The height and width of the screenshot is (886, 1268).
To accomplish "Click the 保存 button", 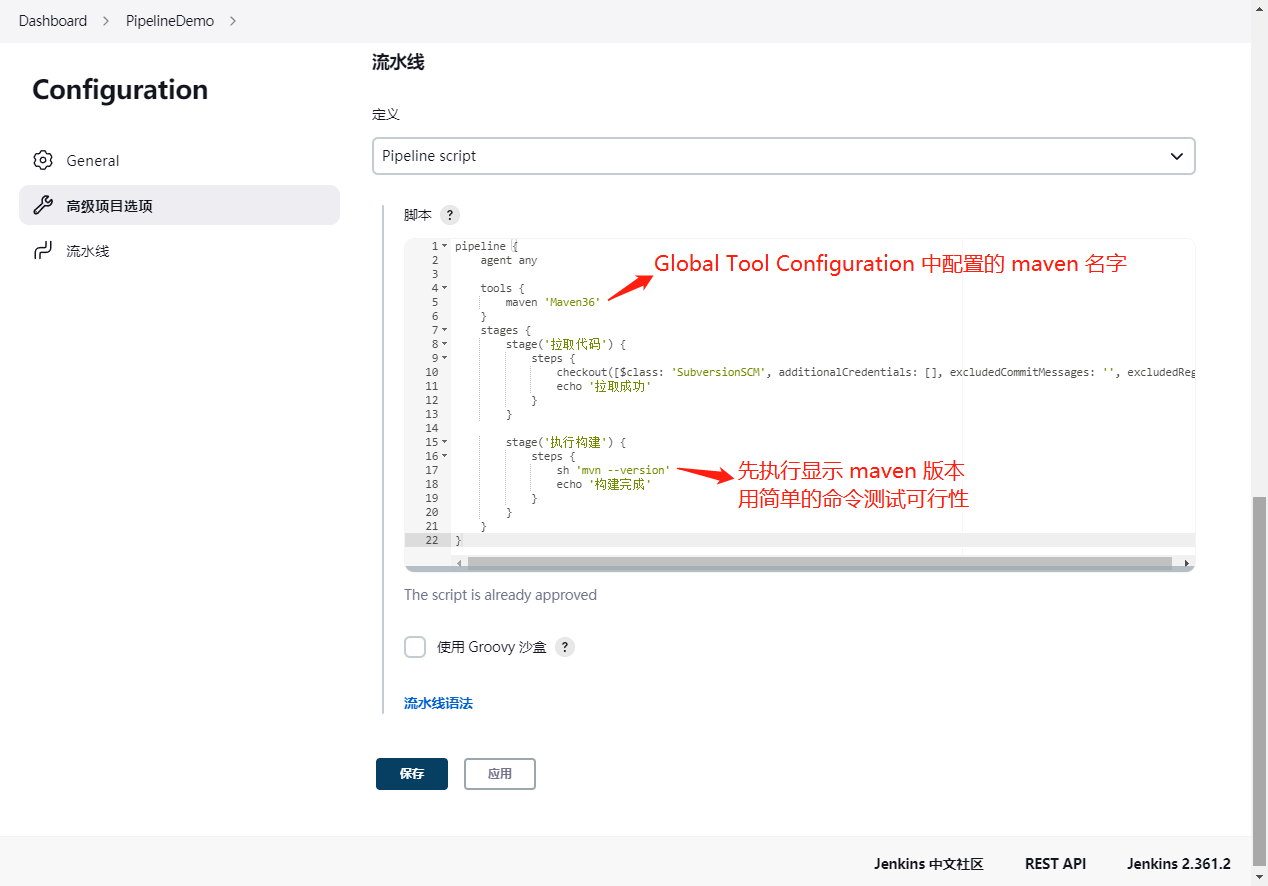I will pyautogui.click(x=411, y=773).
